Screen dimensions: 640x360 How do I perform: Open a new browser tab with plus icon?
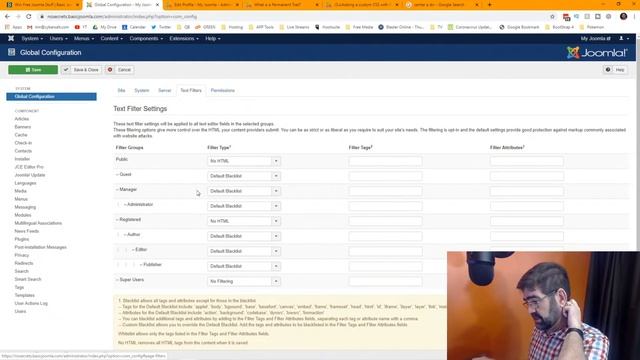[489, 5]
